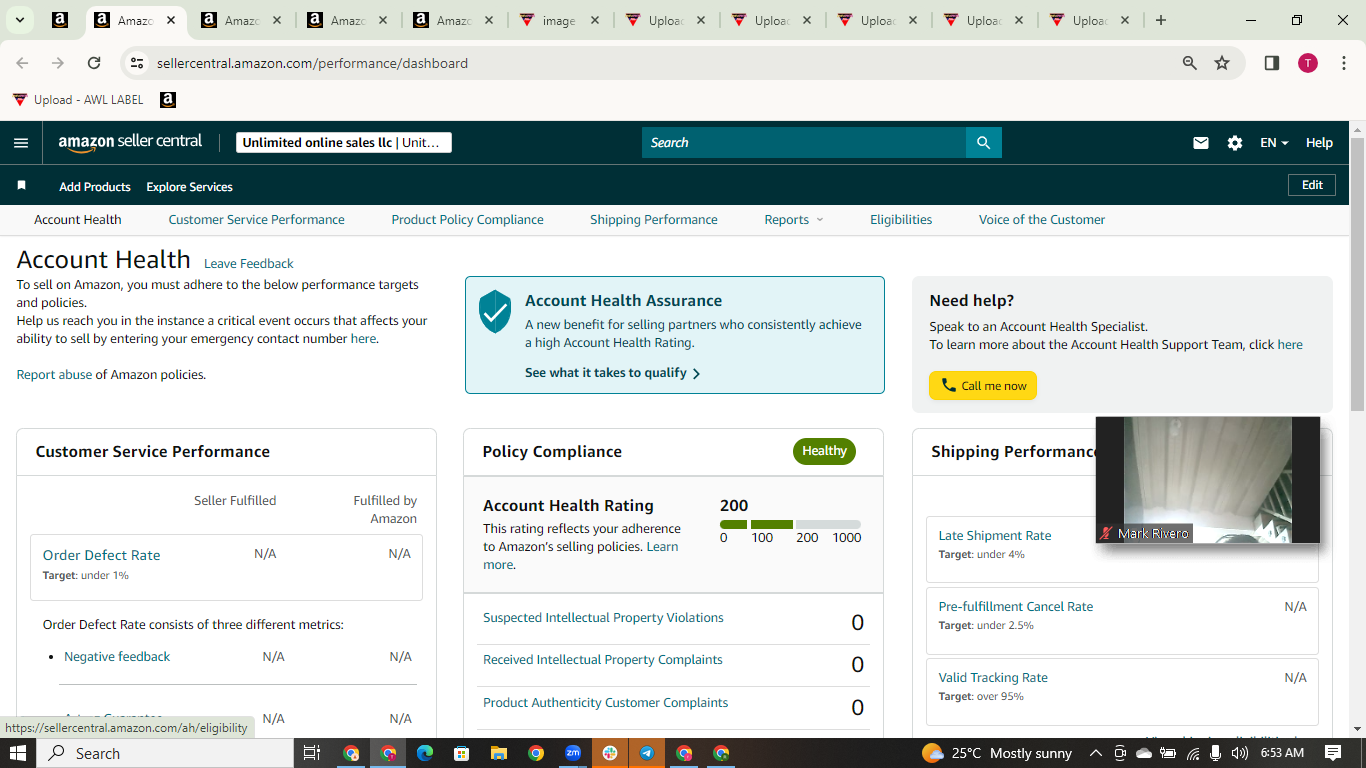This screenshot has width=1366, height=768.
Task: Switch to Customer Service Performance tab
Action: [x=257, y=220]
